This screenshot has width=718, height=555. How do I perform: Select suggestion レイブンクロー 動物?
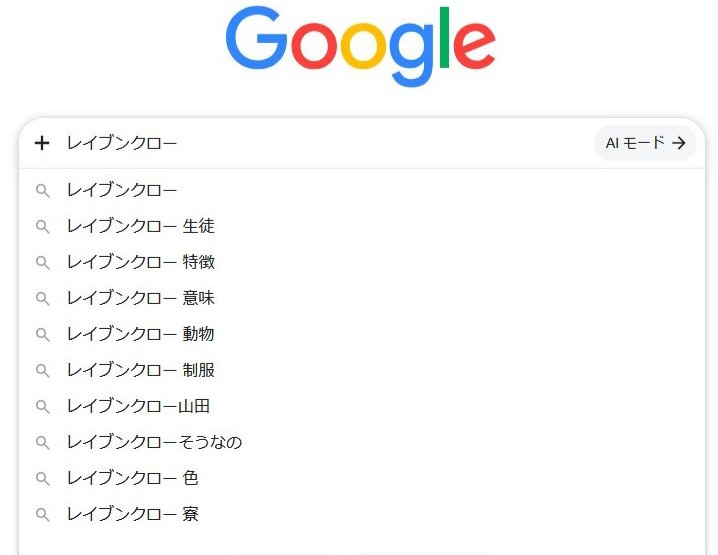(x=362, y=334)
